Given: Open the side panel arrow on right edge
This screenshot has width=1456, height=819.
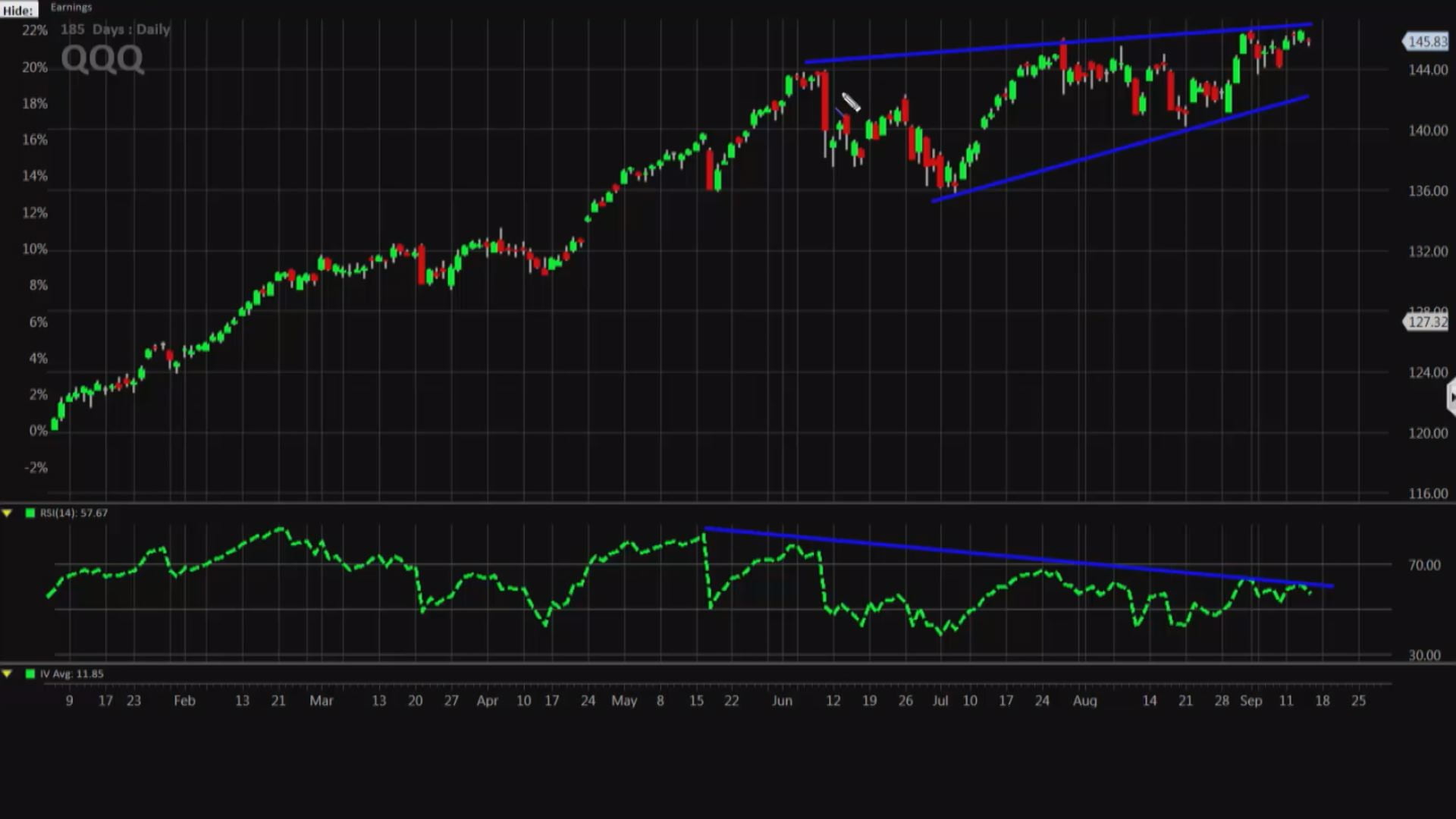Looking at the screenshot, I should point(1451,397).
